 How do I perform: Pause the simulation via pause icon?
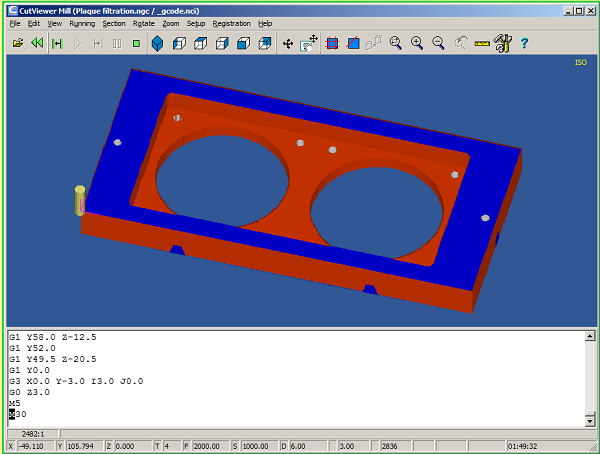pyautogui.click(x=117, y=43)
